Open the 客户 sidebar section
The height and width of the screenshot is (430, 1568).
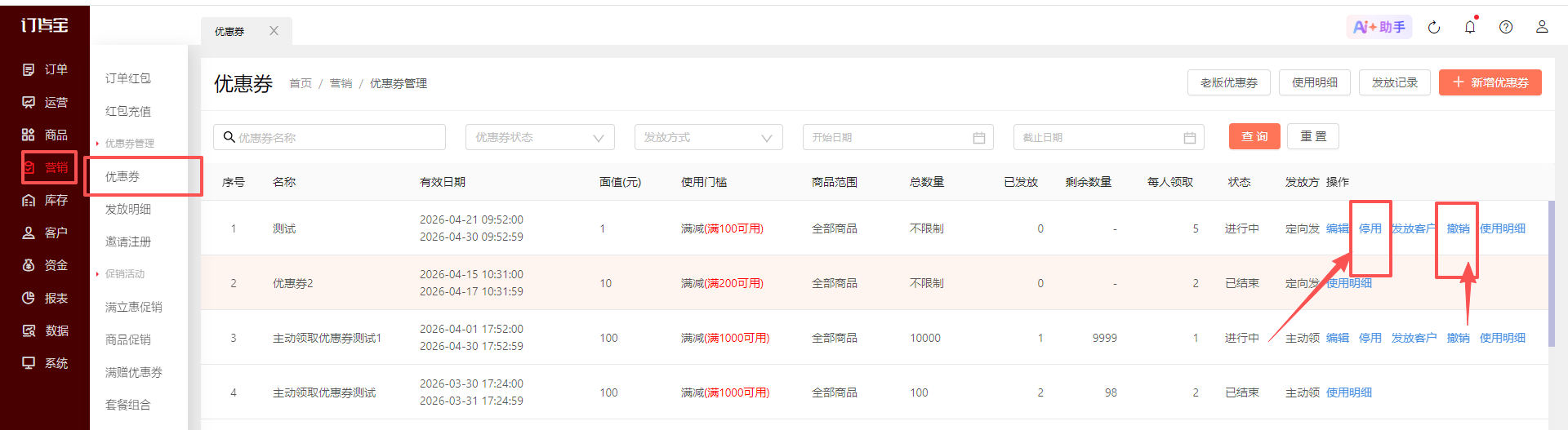pos(45,233)
